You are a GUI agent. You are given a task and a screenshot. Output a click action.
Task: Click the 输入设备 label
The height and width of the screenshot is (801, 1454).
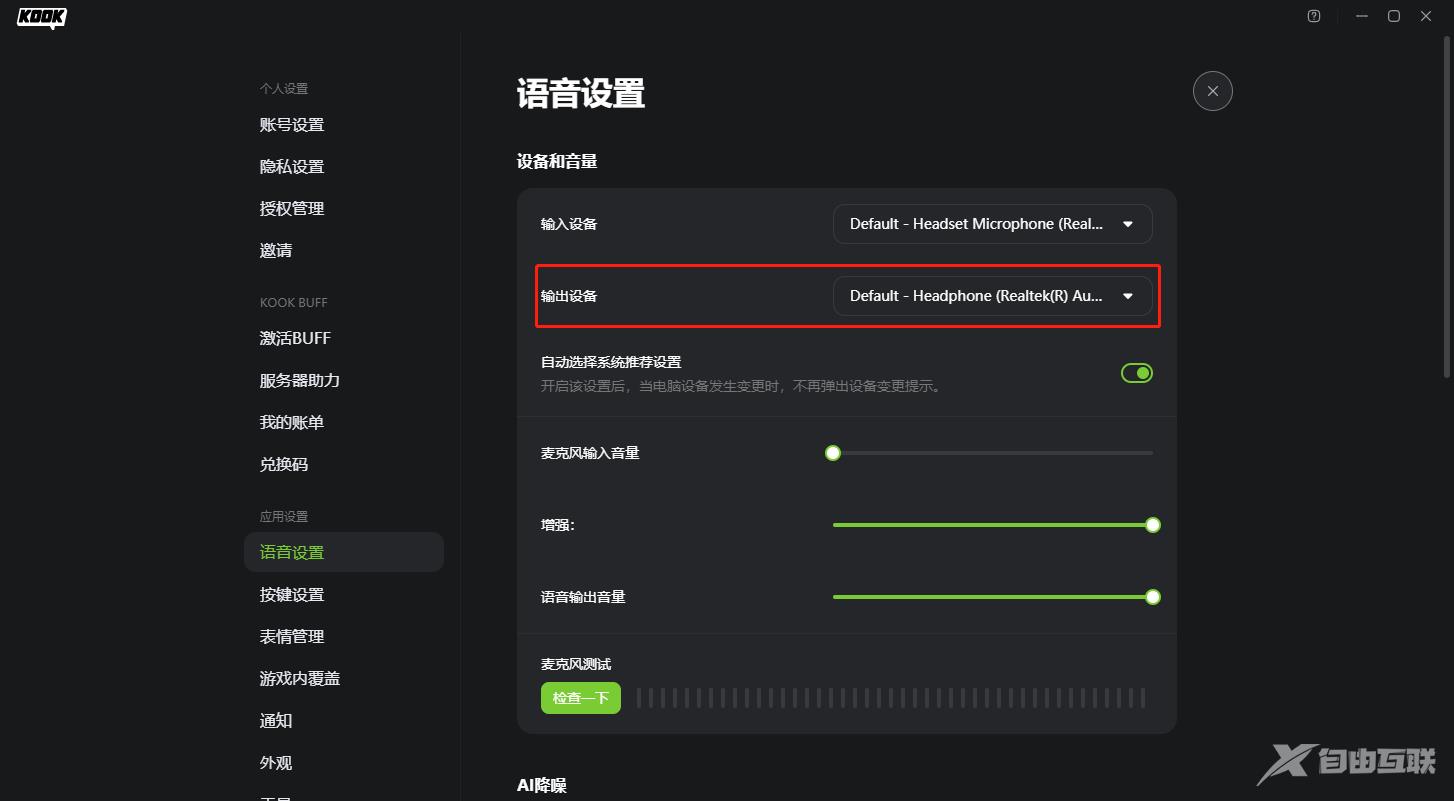point(569,224)
